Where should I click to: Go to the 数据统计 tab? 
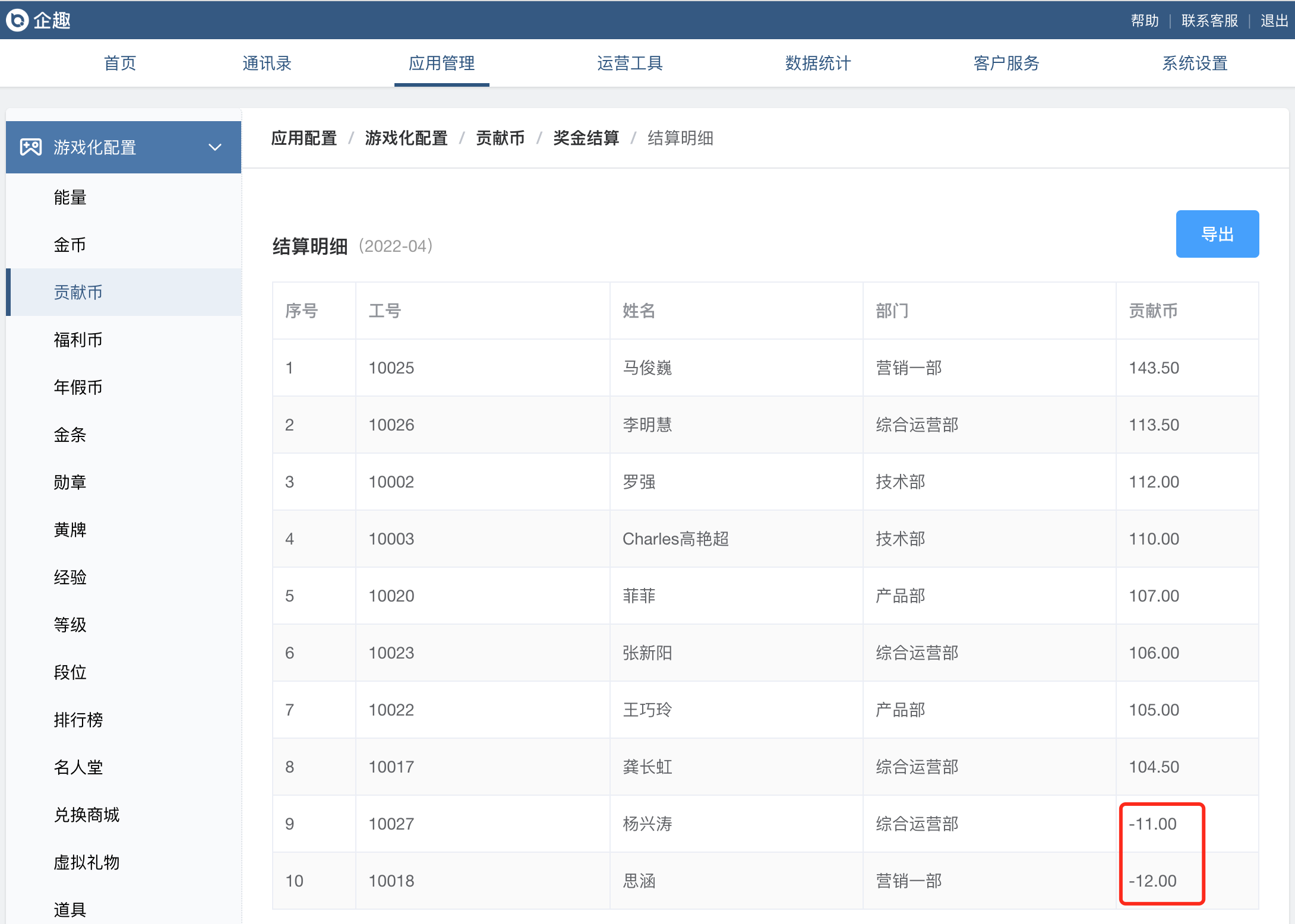click(818, 63)
